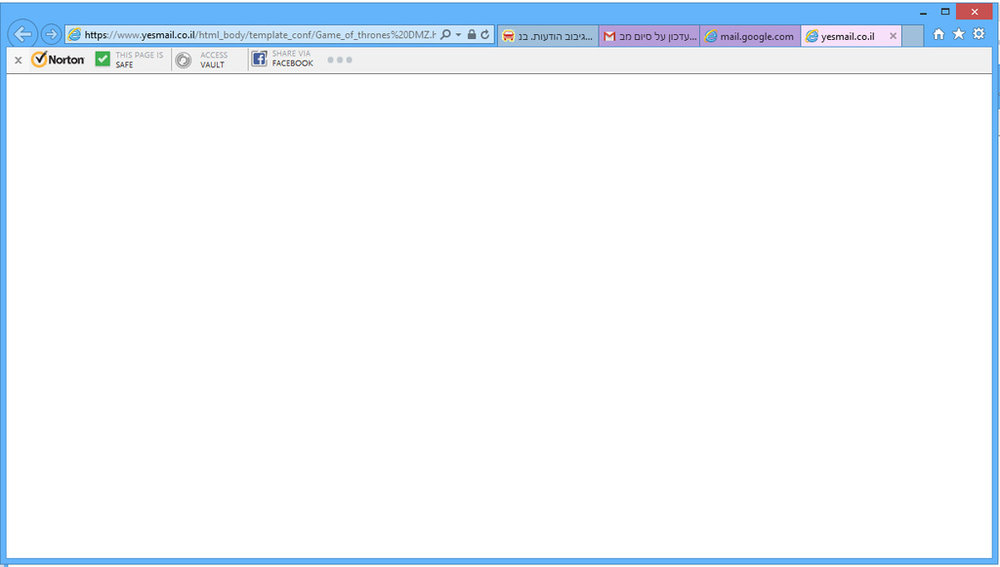Switch to the Gmail tab with Hebrew title
Screen dimensions: 1000x567
click(649, 36)
